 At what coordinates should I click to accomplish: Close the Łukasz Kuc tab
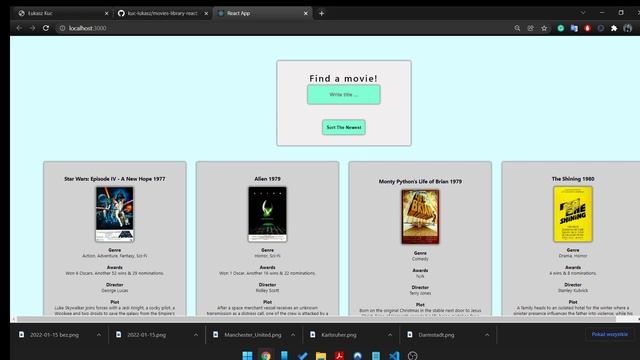(x=107, y=13)
